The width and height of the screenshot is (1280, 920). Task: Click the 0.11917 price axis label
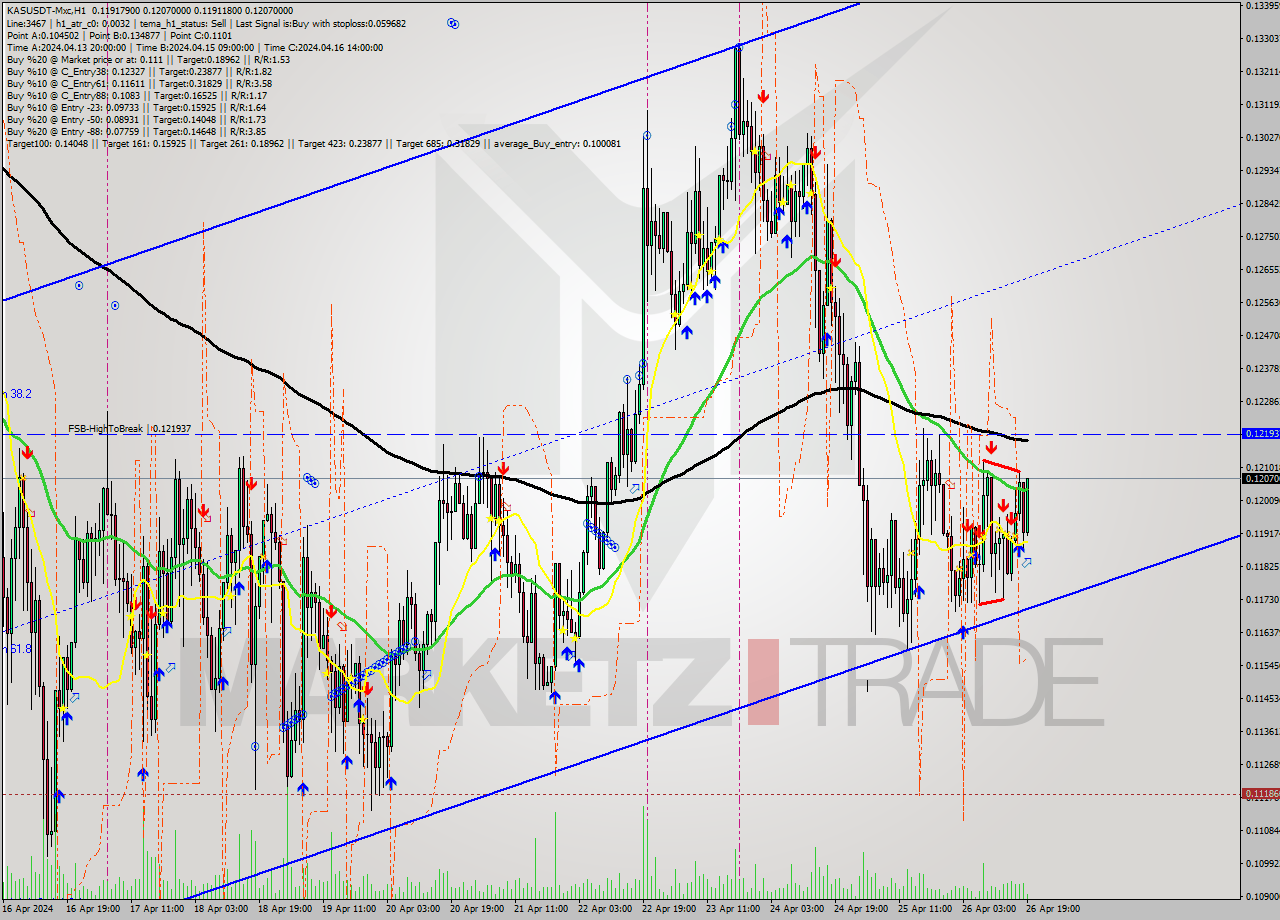click(x=1262, y=534)
